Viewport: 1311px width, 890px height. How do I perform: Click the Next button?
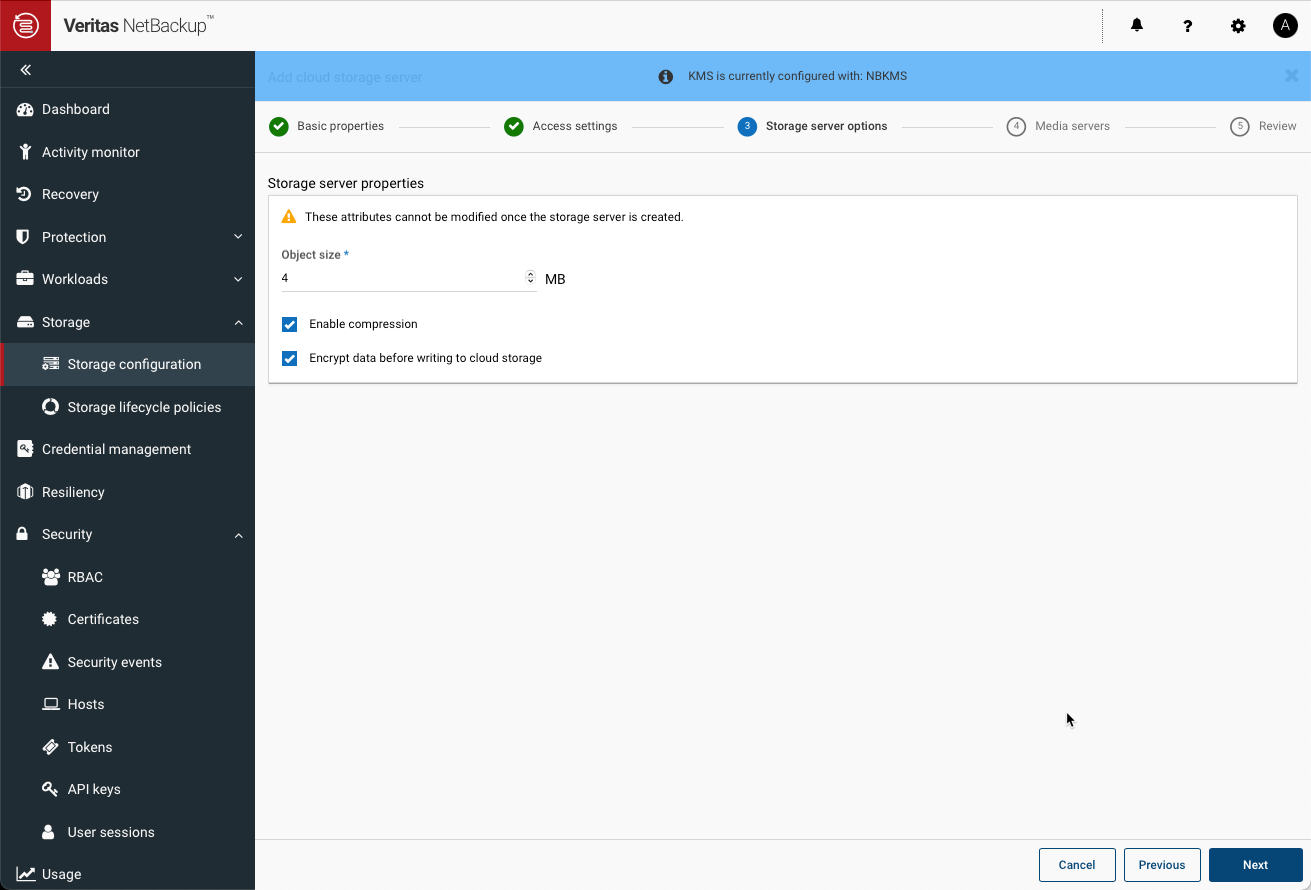[1256, 865]
